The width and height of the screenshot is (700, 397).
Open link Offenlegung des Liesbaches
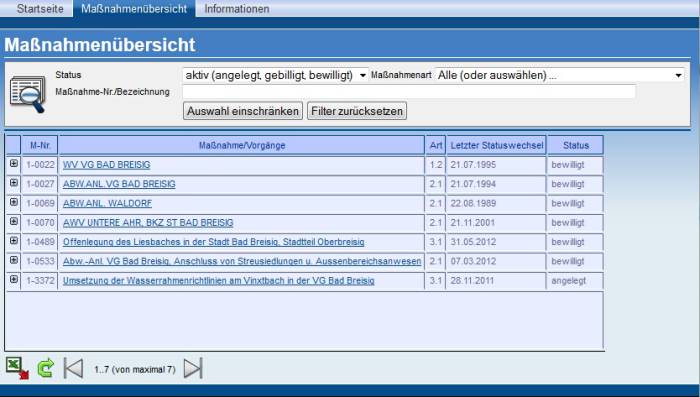[x=213, y=242]
